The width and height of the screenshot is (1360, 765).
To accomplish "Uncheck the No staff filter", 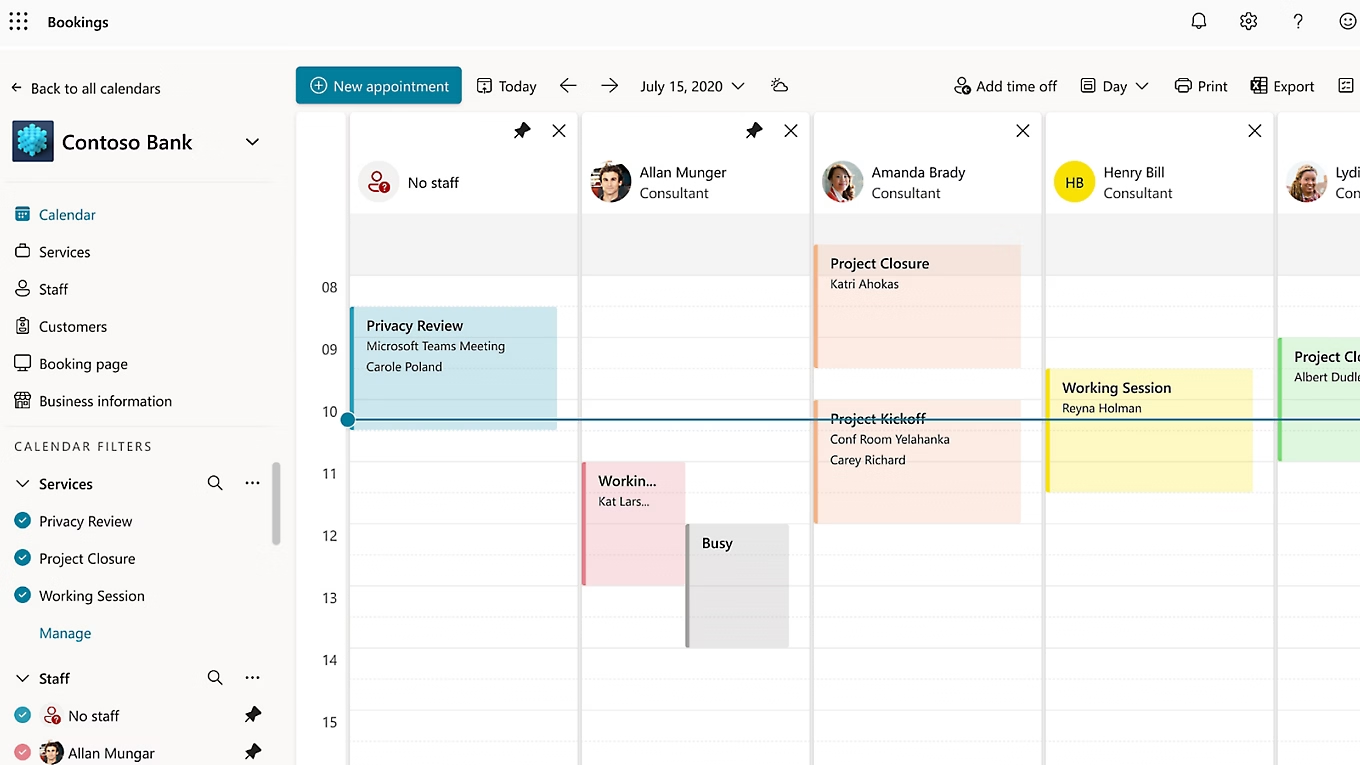I will (x=22, y=715).
